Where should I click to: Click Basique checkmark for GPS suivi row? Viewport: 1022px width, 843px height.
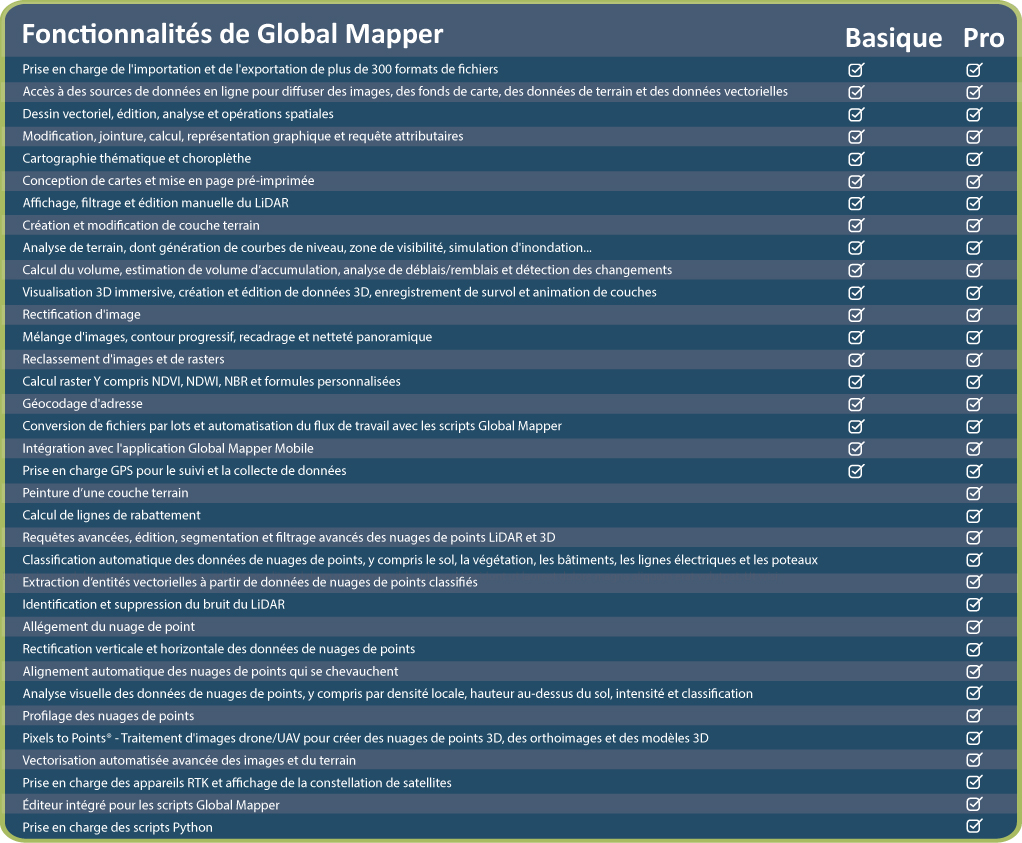[856, 471]
